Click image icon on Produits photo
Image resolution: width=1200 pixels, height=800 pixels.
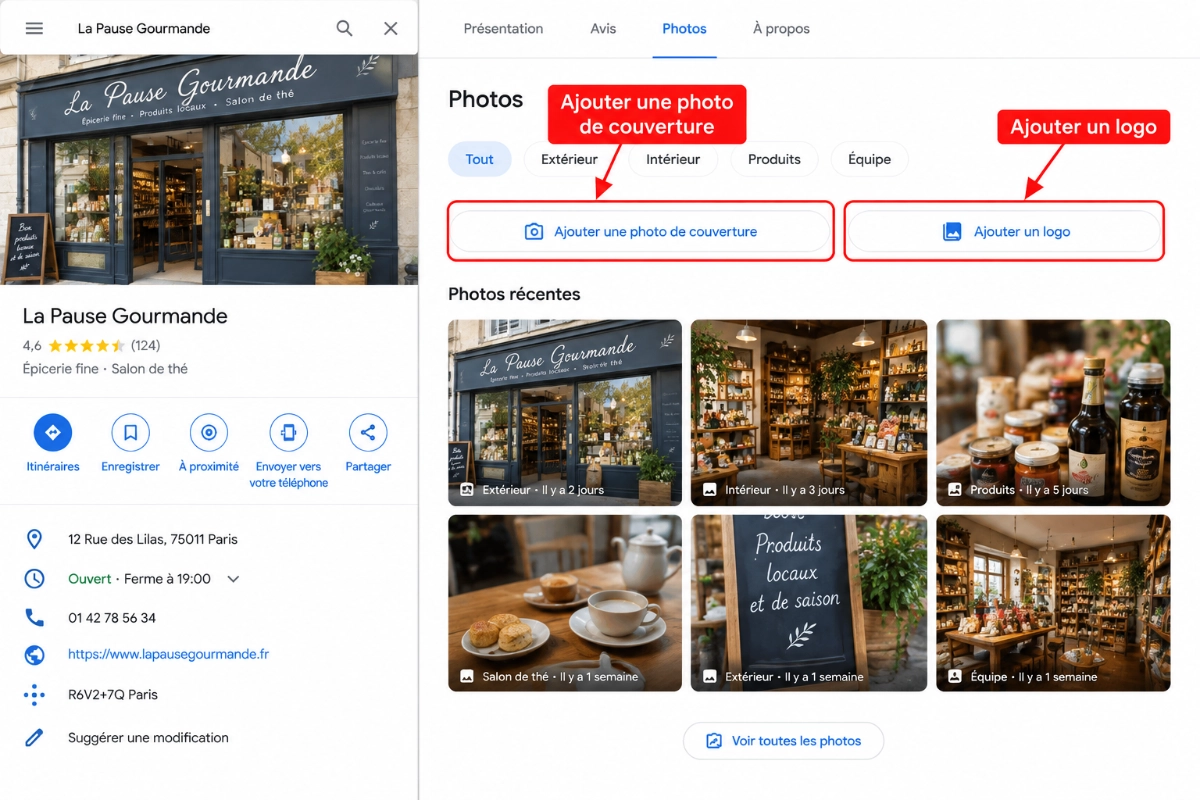(x=954, y=490)
